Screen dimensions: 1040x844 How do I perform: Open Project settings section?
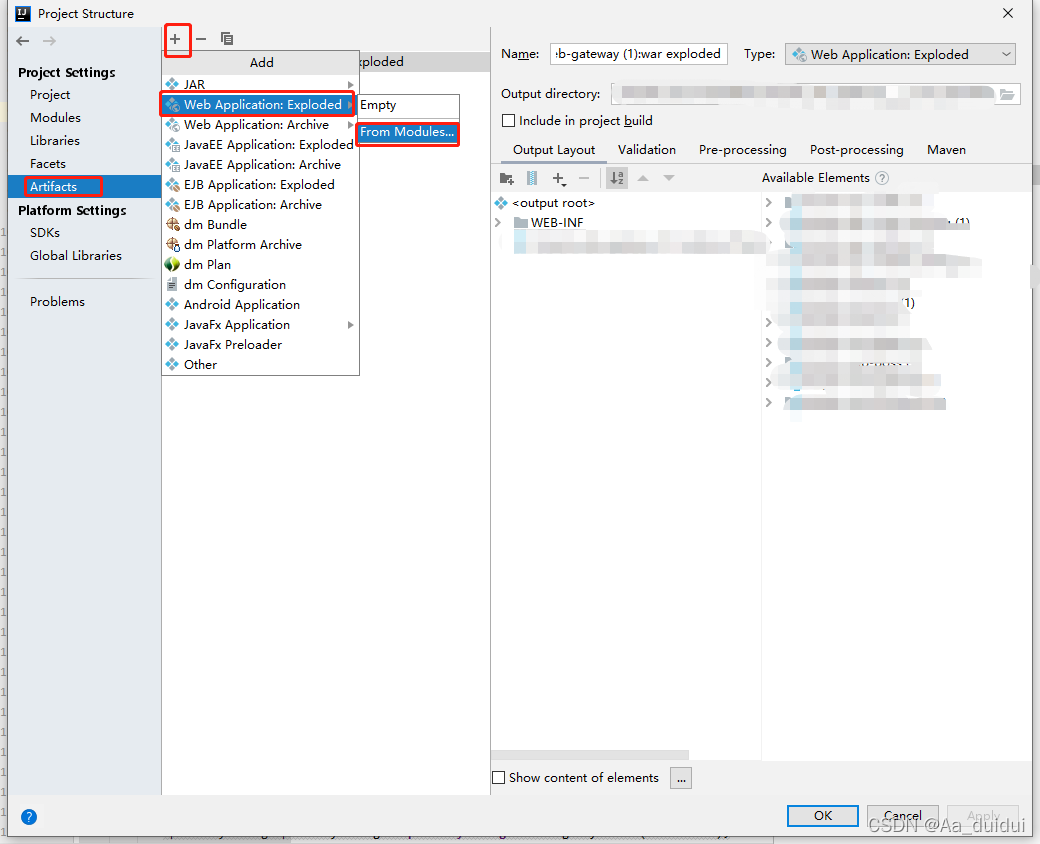tap(50, 95)
